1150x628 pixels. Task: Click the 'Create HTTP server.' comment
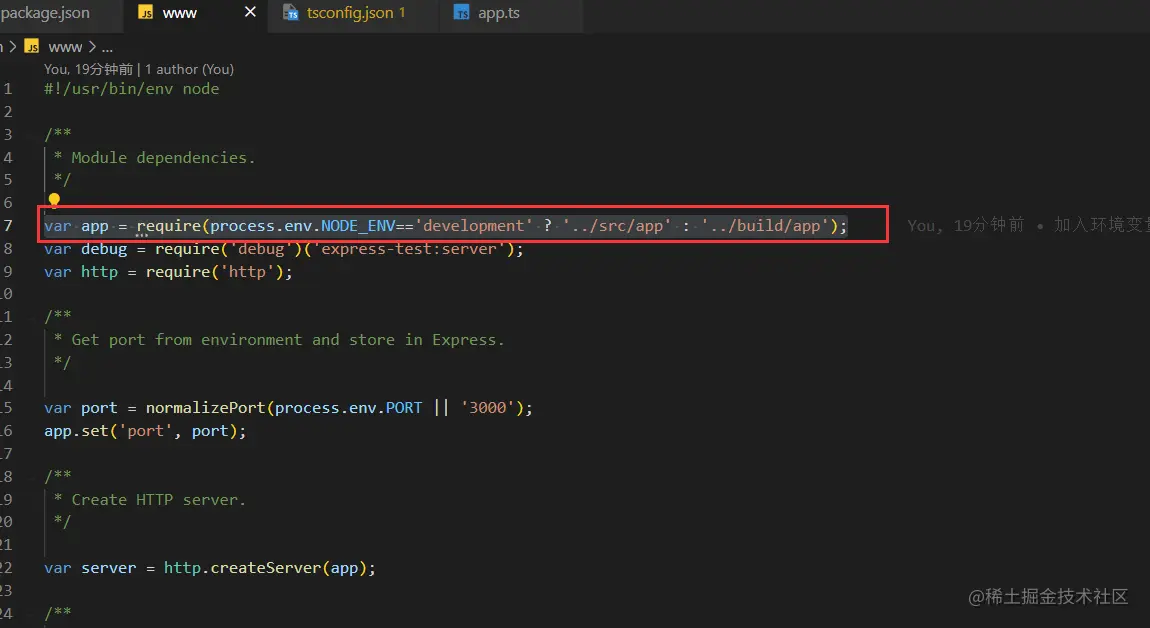coord(158,500)
